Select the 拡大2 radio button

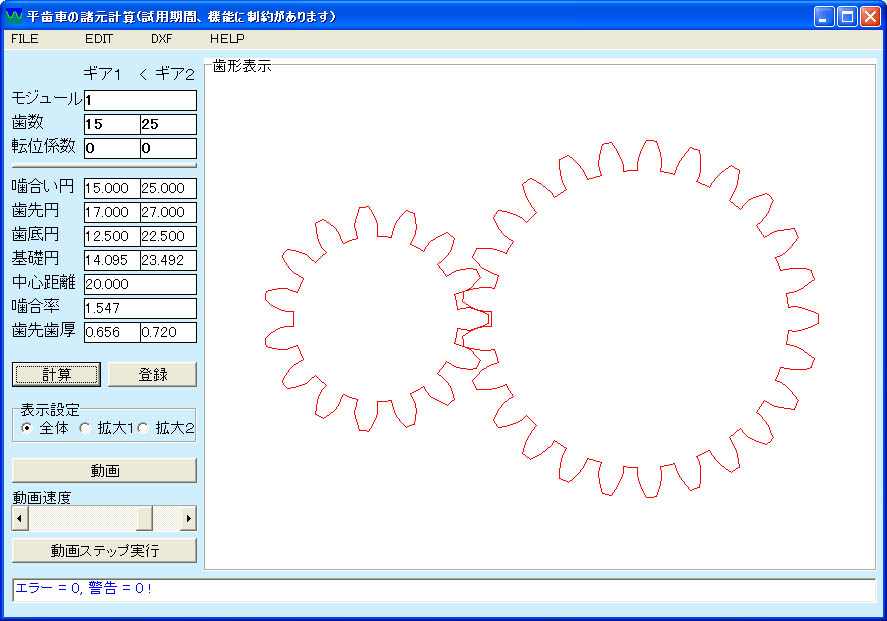click(x=142, y=428)
